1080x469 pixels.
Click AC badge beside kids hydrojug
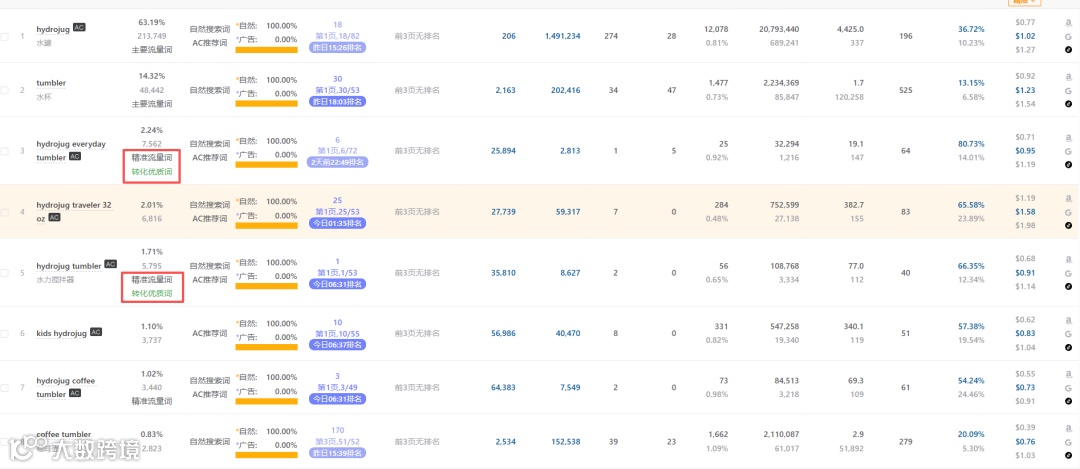click(x=96, y=332)
